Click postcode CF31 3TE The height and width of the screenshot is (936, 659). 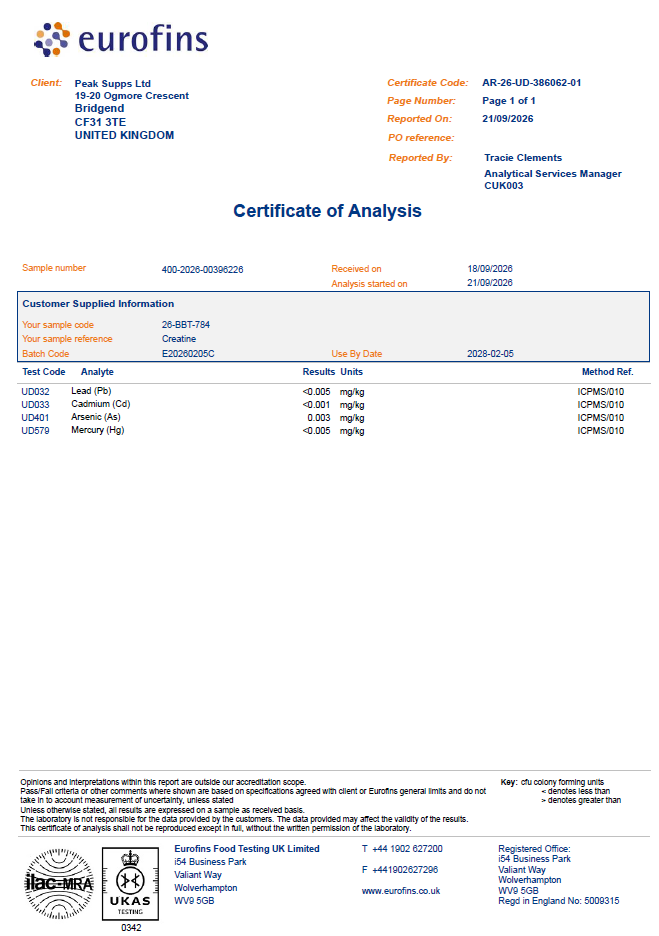pos(100,122)
